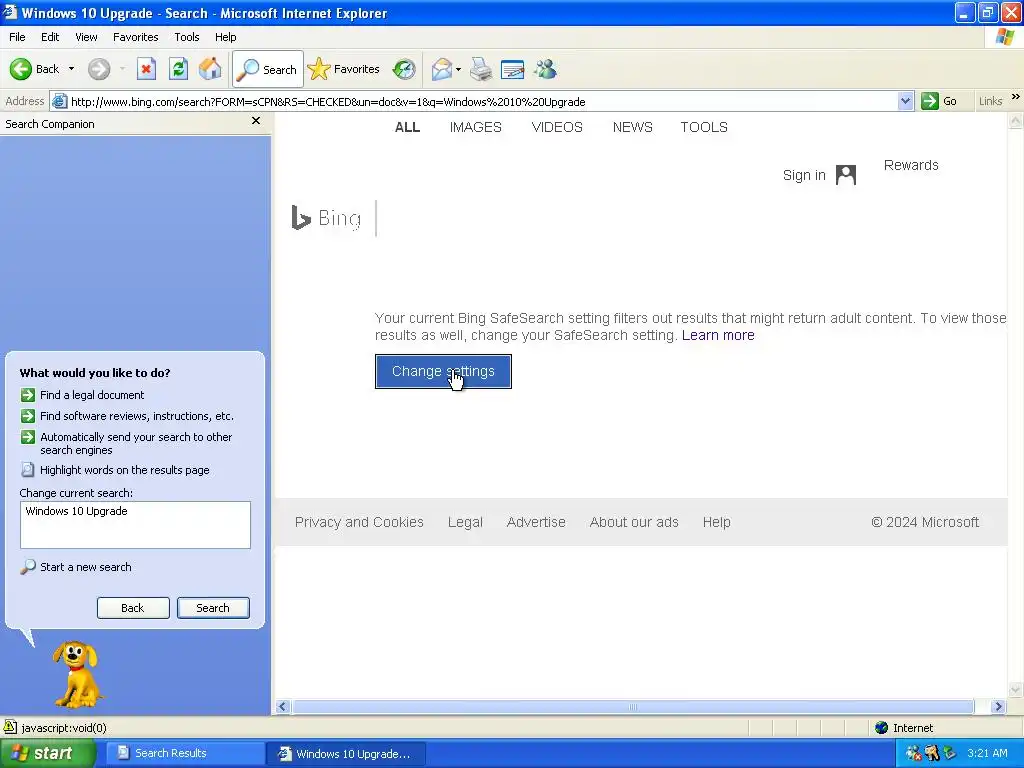The image size is (1024, 768).
Task: Click the Mail envelope icon
Action: tap(442, 69)
